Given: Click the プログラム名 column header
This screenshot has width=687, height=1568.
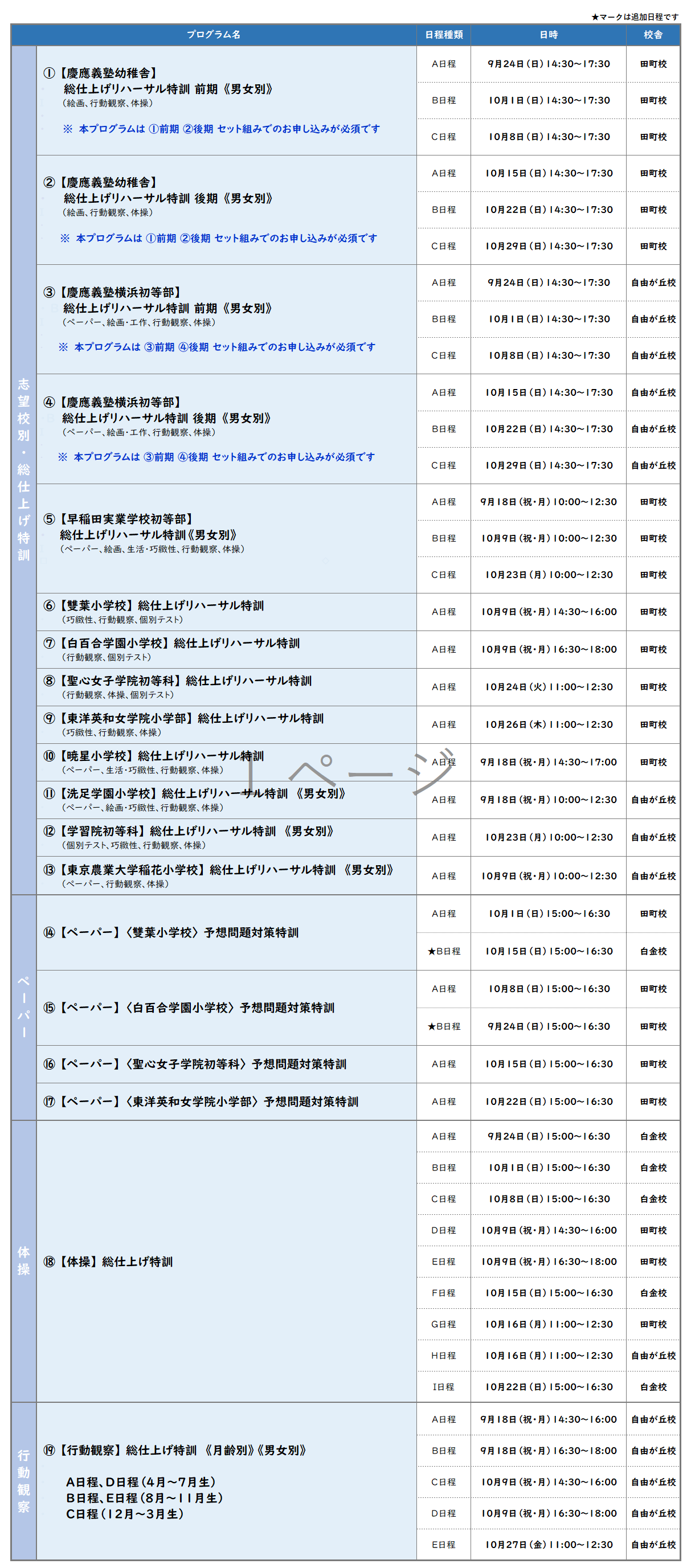Looking at the screenshot, I should point(213,35).
